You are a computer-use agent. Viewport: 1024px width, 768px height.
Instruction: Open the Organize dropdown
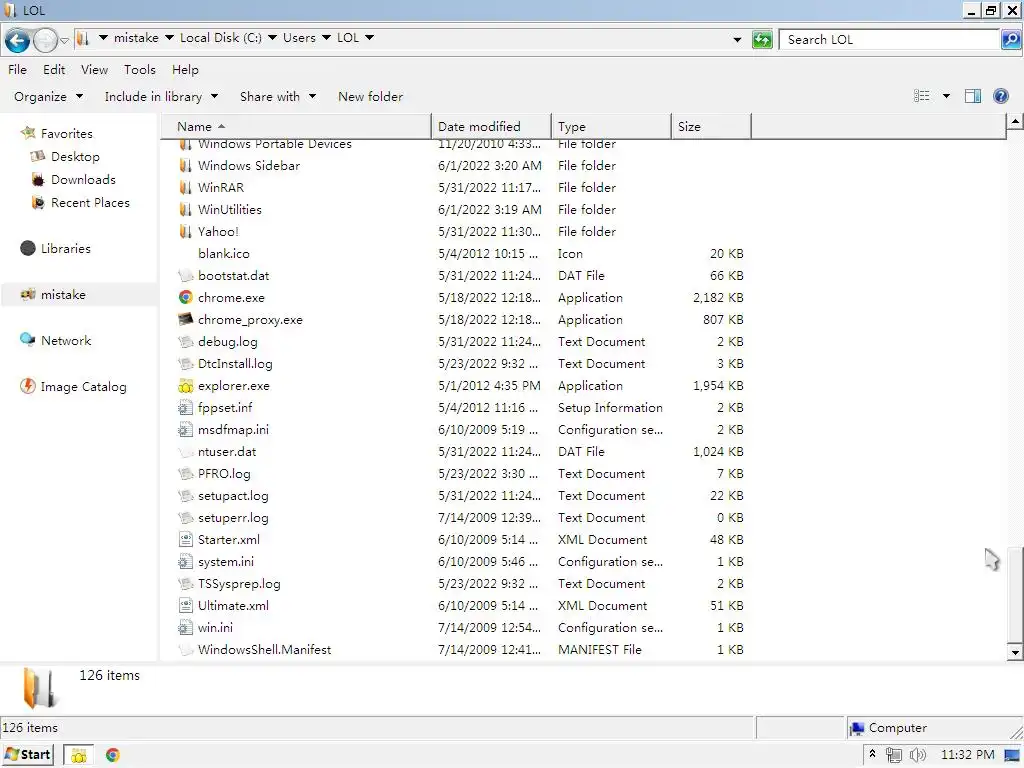click(x=48, y=97)
